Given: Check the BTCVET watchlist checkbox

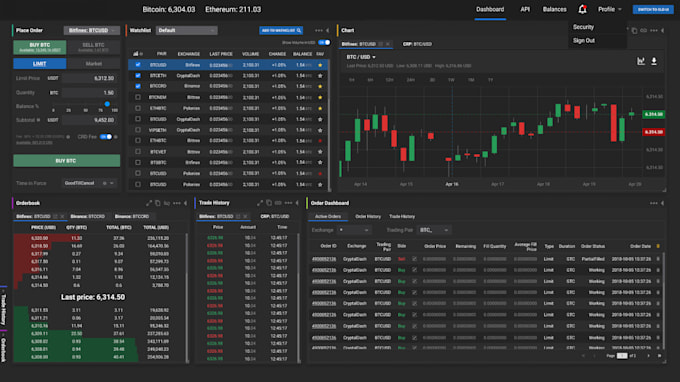Looking at the screenshot, I should pos(138,152).
